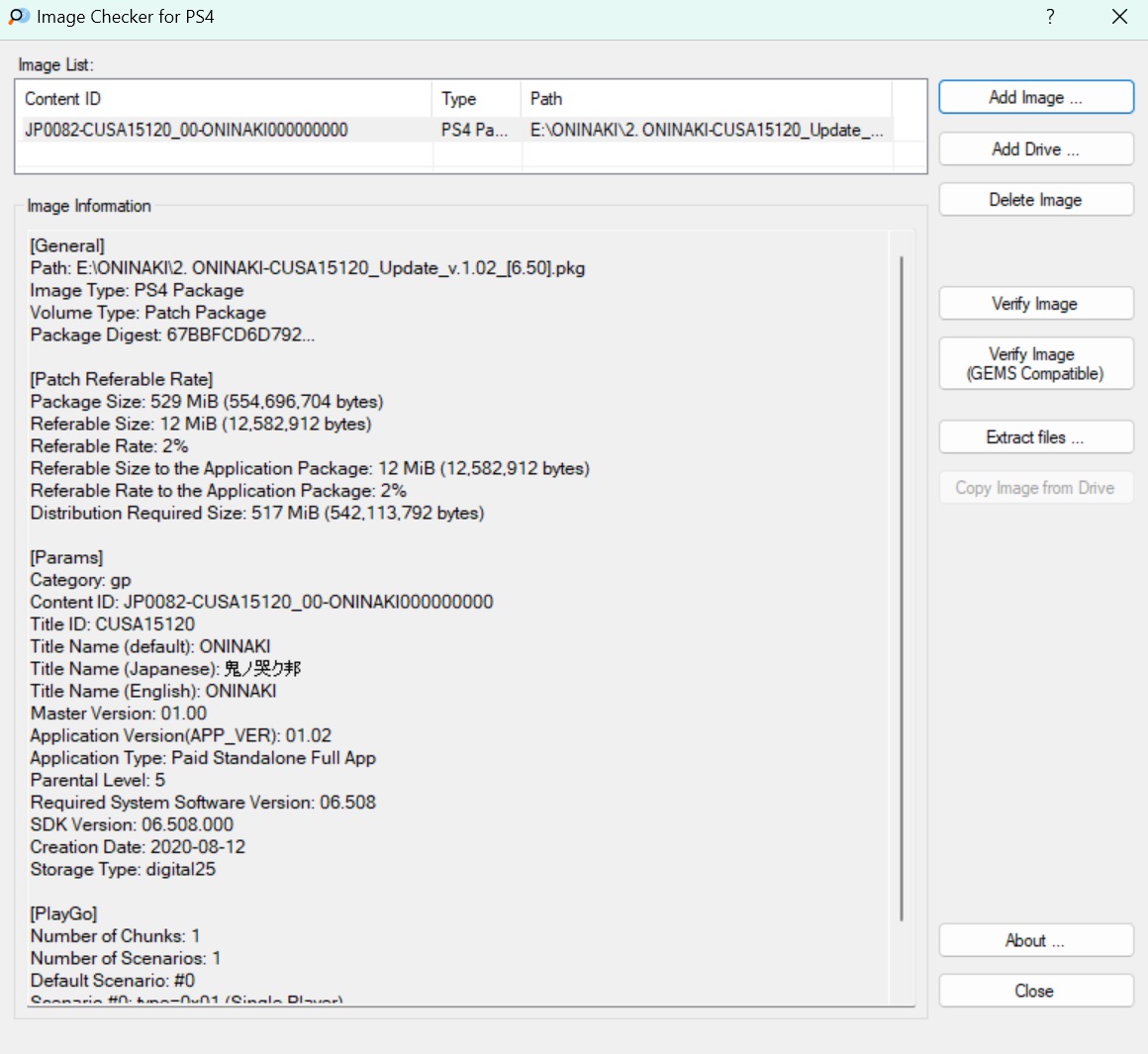Click the Parental Level: 5 line
Viewport: 1148px width, 1054px height.
(x=97, y=780)
